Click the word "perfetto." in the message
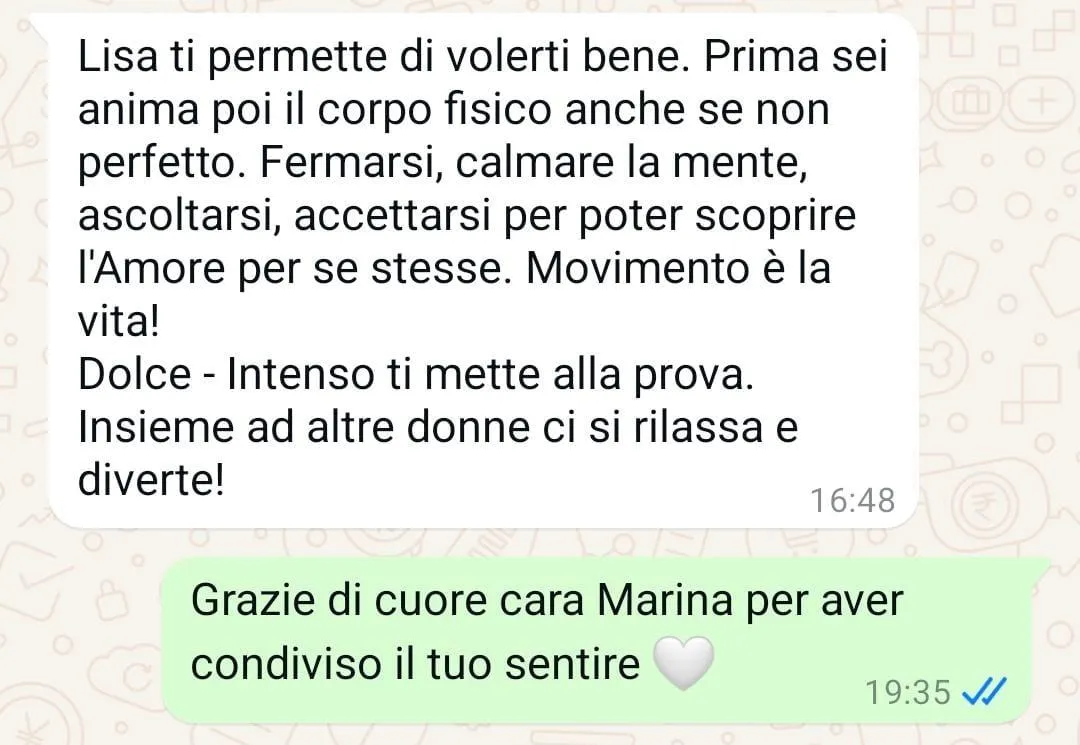 (163, 165)
